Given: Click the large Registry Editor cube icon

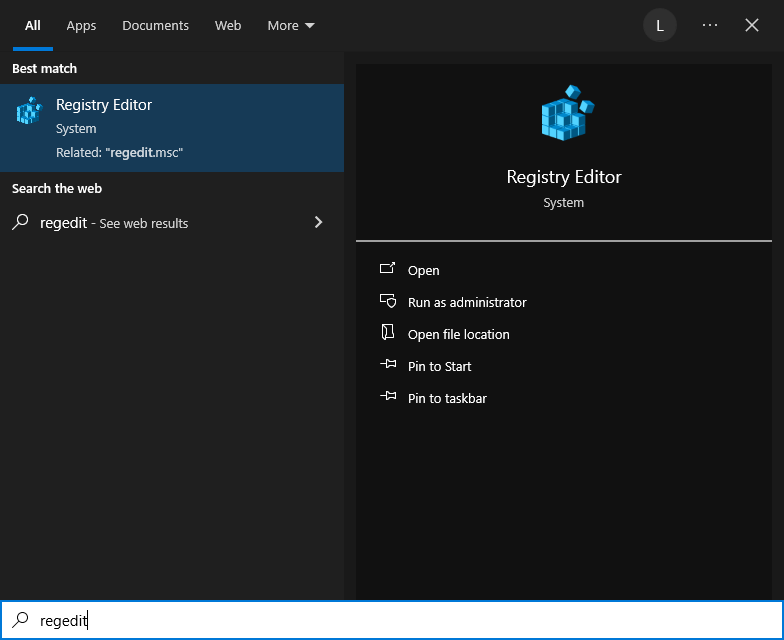Looking at the screenshot, I should click(x=568, y=113).
